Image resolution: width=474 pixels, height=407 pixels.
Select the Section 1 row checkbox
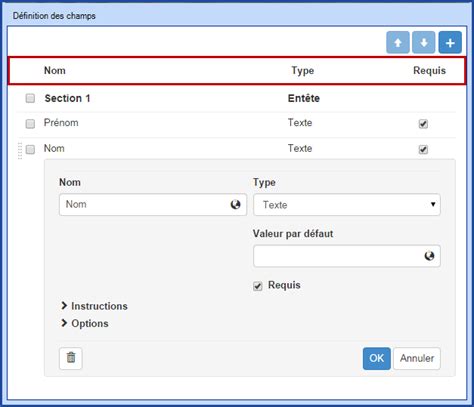tap(30, 98)
